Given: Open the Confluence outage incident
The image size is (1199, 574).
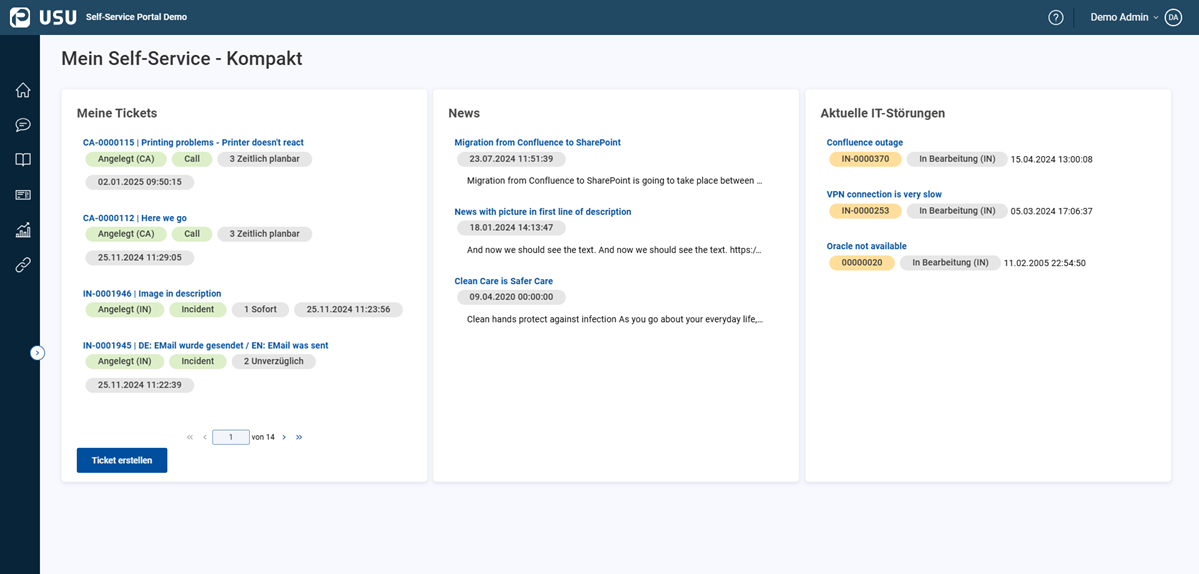Looking at the screenshot, I should 865,142.
